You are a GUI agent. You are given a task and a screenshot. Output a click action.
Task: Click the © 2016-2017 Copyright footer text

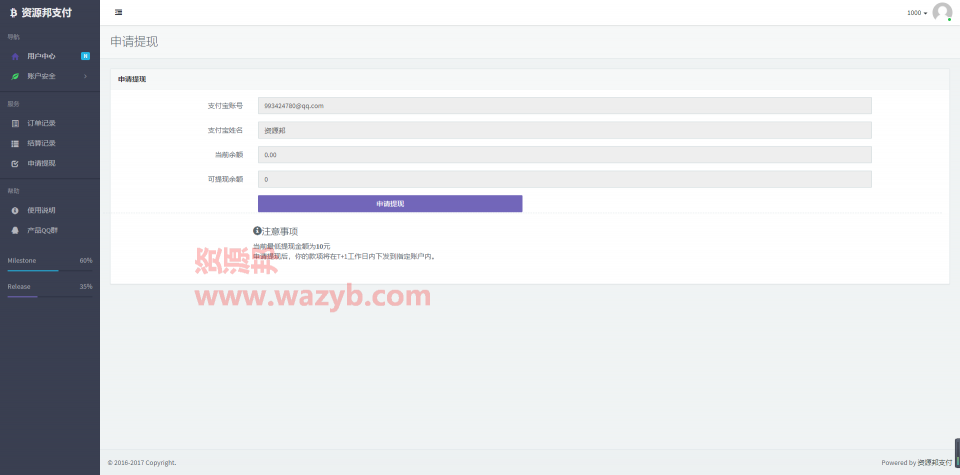[142, 463]
